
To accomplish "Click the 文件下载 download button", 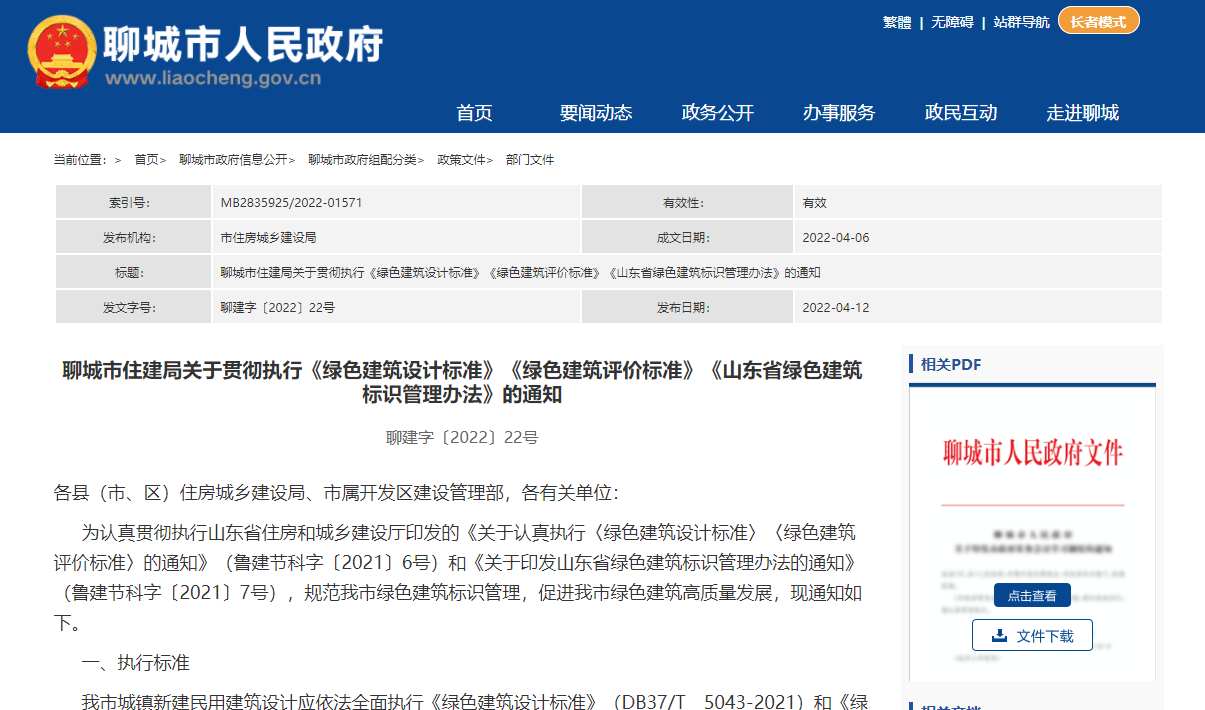I will (1032, 636).
